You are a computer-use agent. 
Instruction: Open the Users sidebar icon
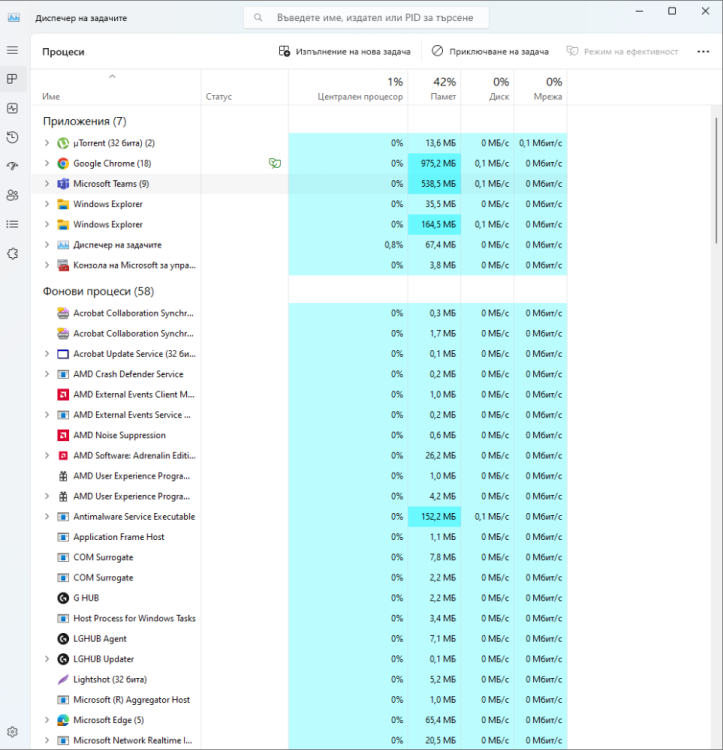click(x=12, y=195)
